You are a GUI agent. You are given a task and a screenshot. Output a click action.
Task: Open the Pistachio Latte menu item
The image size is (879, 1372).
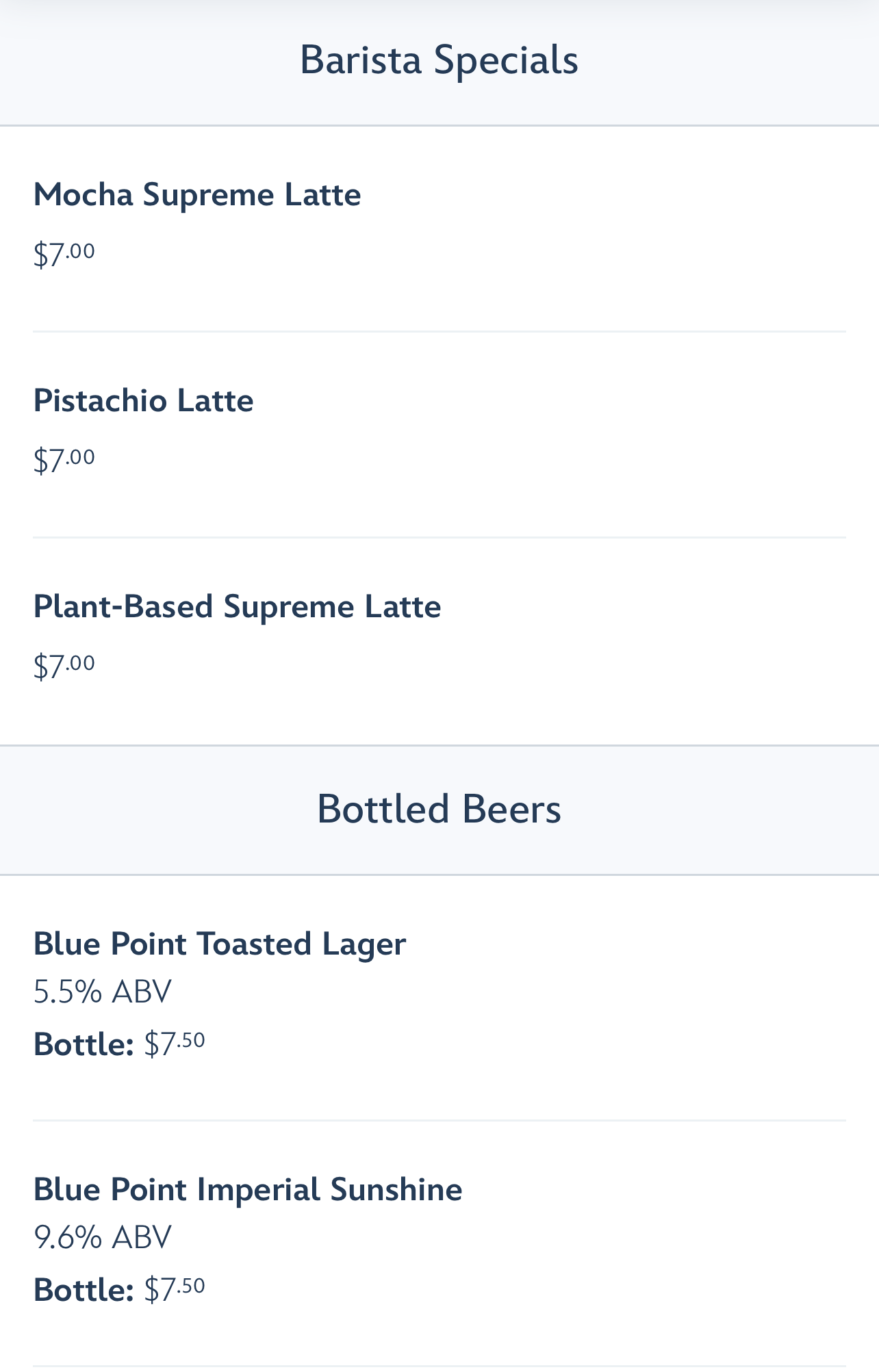(144, 401)
